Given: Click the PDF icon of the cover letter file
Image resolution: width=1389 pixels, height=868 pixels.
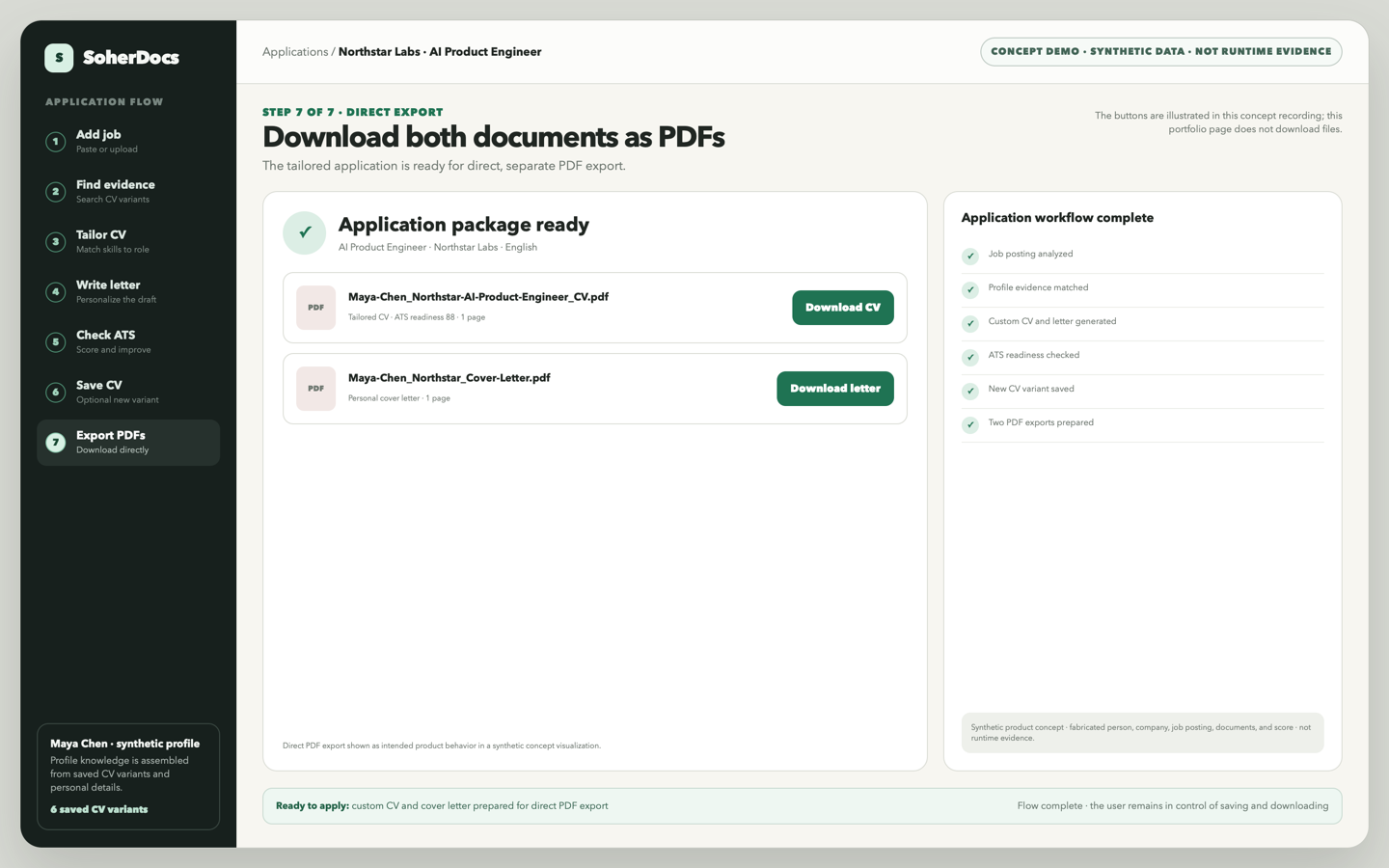Looking at the screenshot, I should [315, 389].
